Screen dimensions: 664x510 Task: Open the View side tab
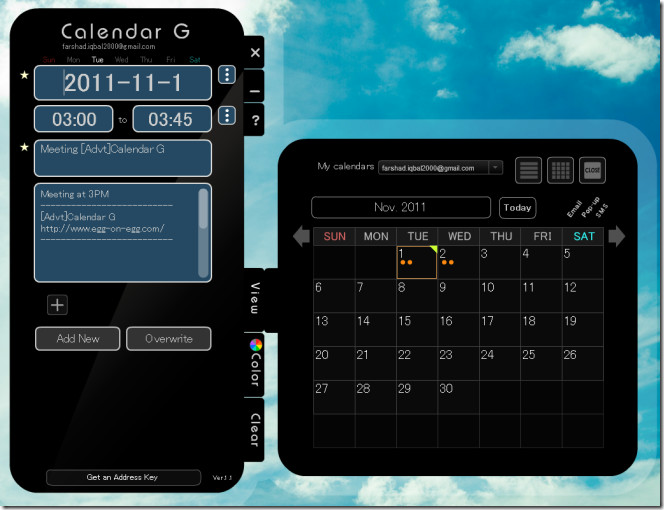pos(255,299)
